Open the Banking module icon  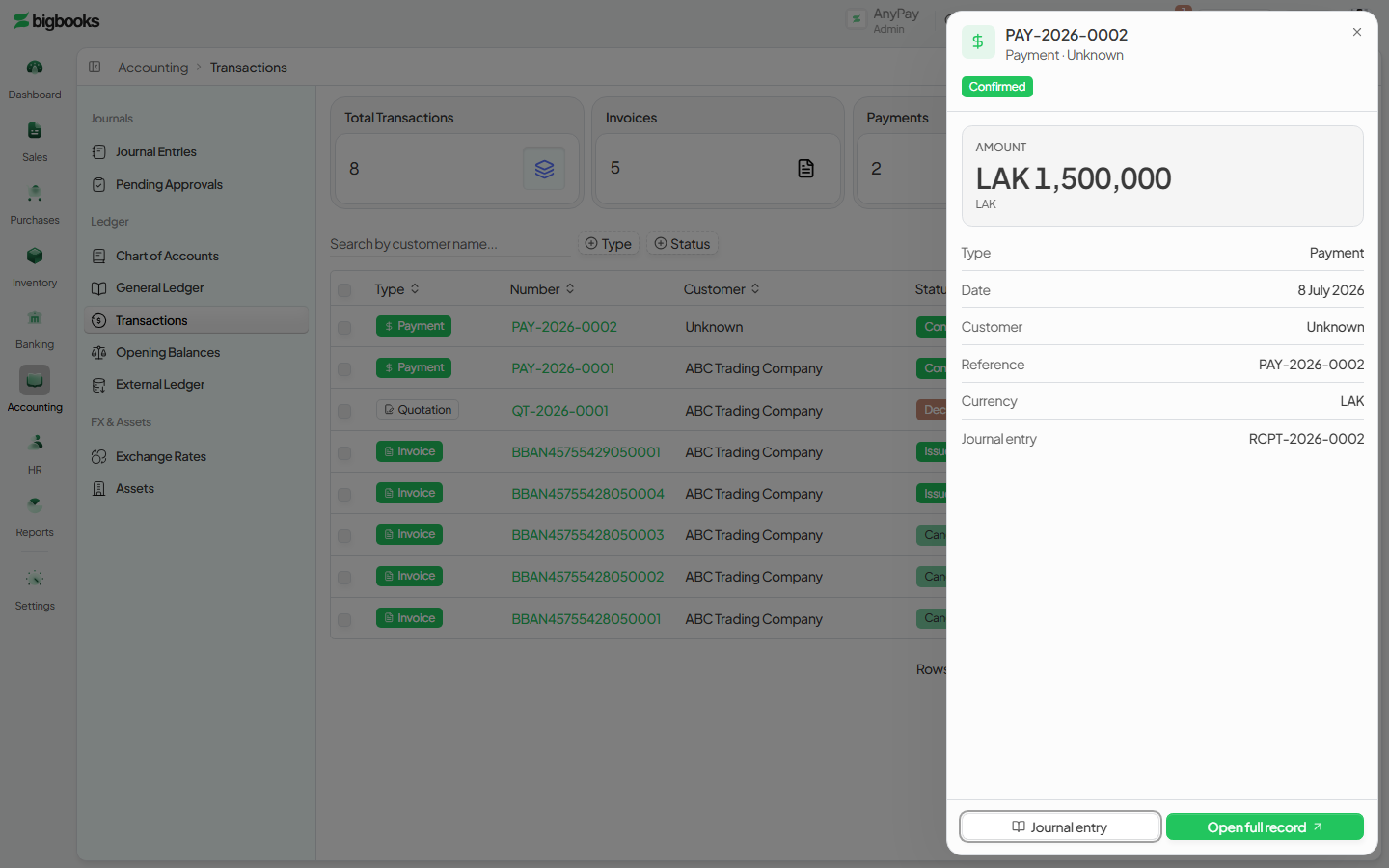tap(35, 317)
